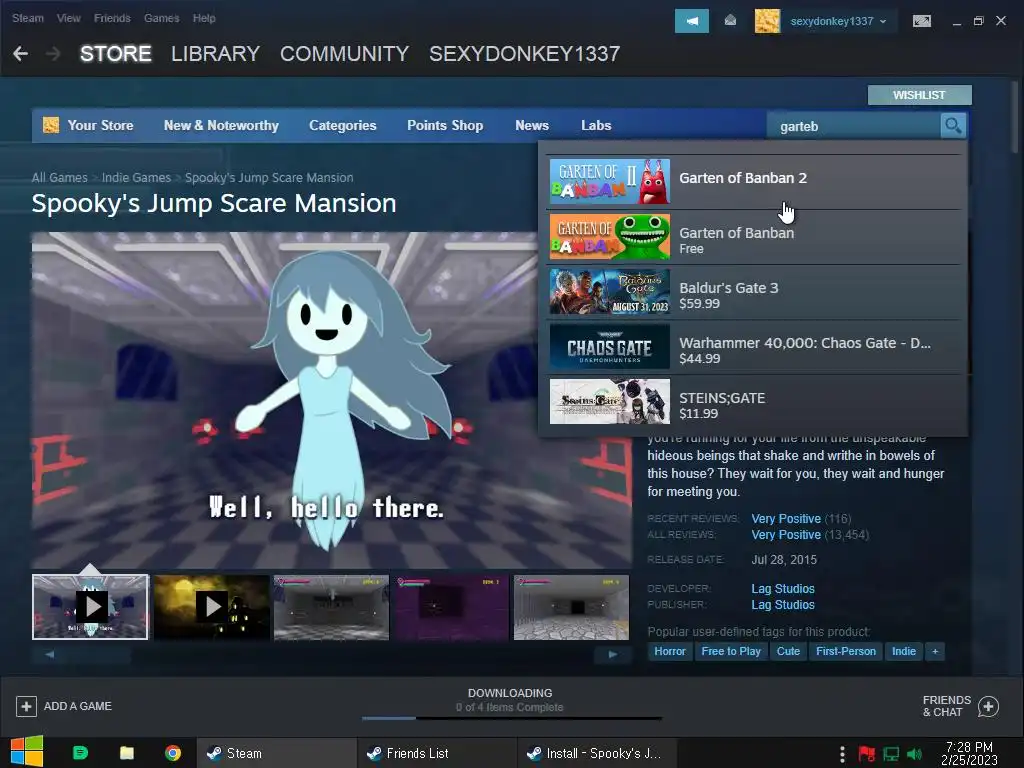This screenshot has width=1024, height=768.
Task: Click the Free to Play tag
Action: coord(731,651)
